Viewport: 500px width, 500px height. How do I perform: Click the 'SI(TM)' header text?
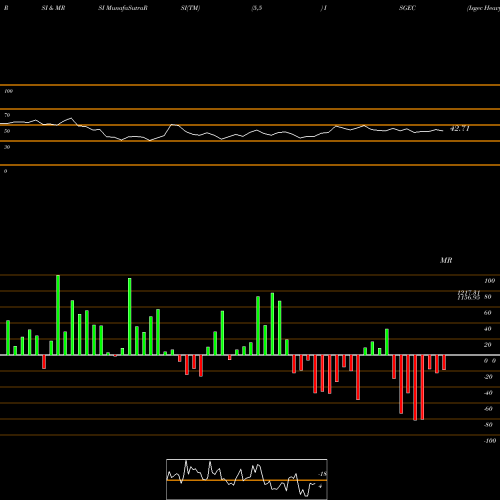point(190,8)
